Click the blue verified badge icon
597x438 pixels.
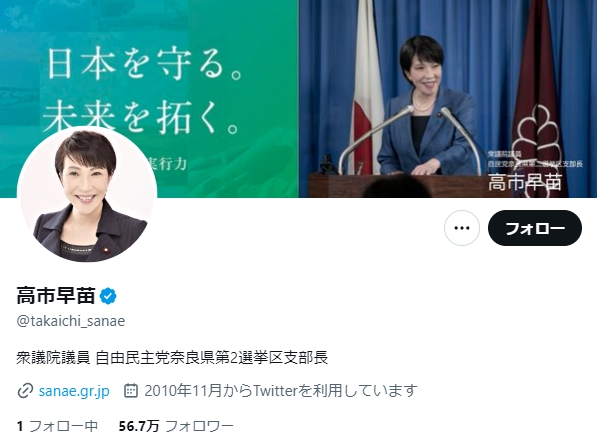[108, 296]
